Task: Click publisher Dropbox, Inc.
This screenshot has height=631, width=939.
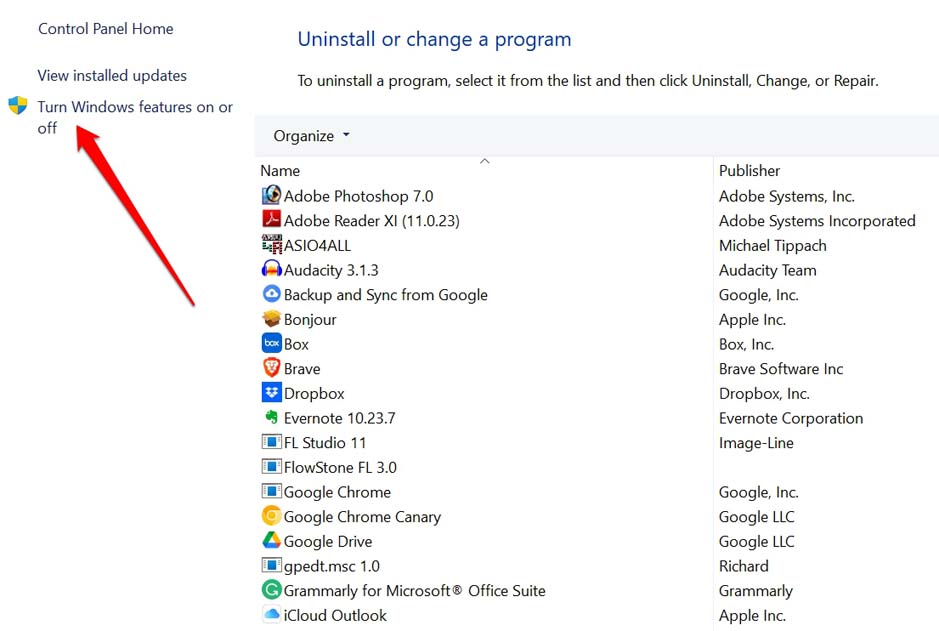Action: 764,393
